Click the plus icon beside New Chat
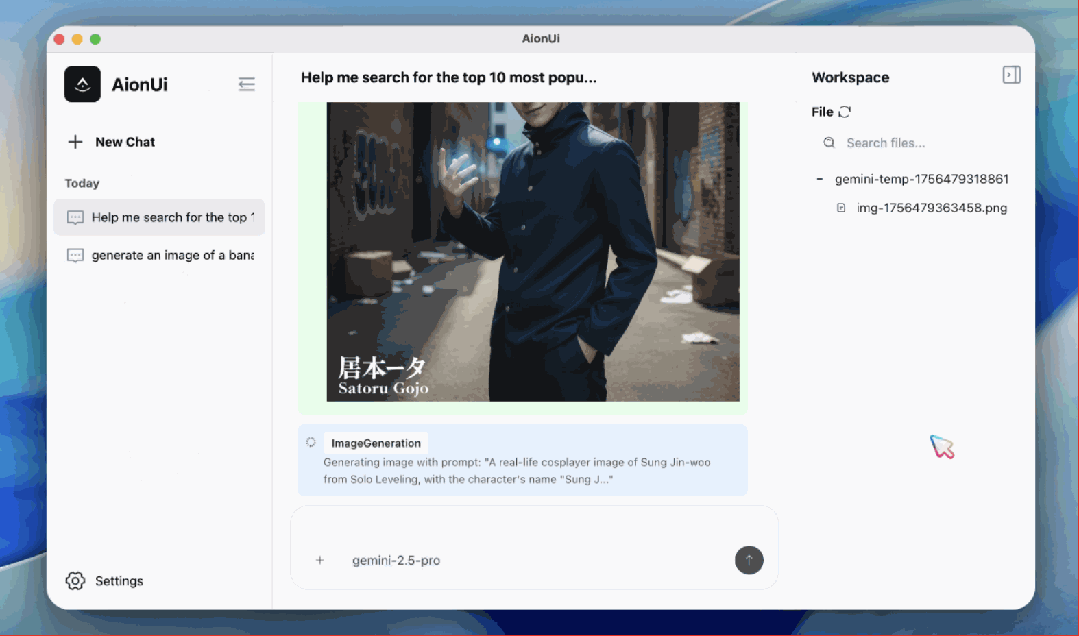Image resolution: width=1079 pixels, height=636 pixels. (x=76, y=142)
